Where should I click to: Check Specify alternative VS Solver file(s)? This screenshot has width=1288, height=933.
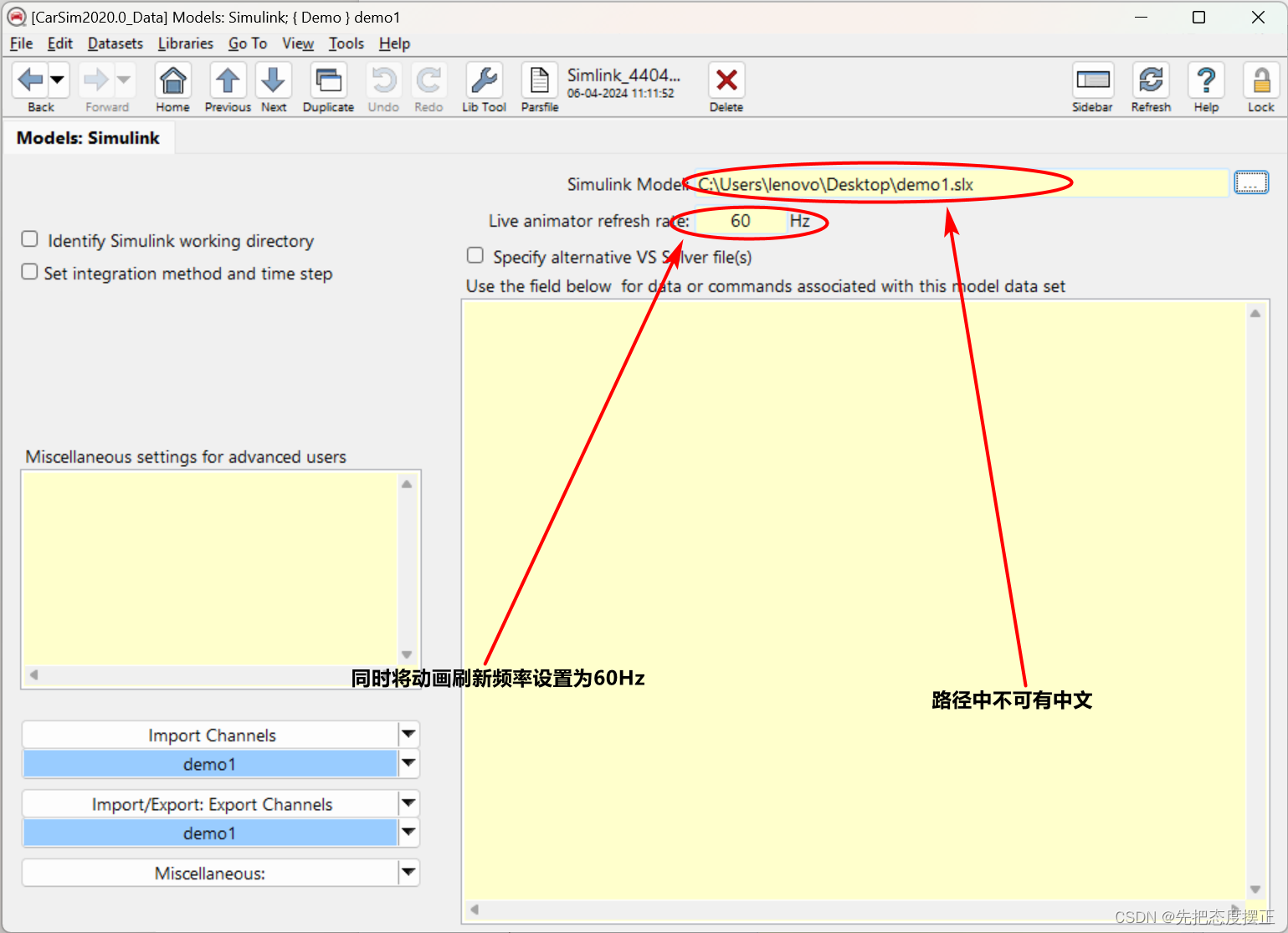[x=475, y=255]
